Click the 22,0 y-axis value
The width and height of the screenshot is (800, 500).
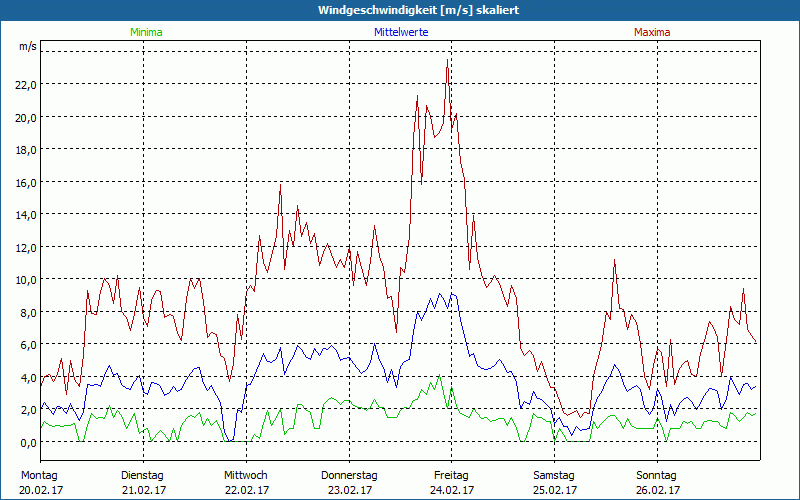coord(26,85)
